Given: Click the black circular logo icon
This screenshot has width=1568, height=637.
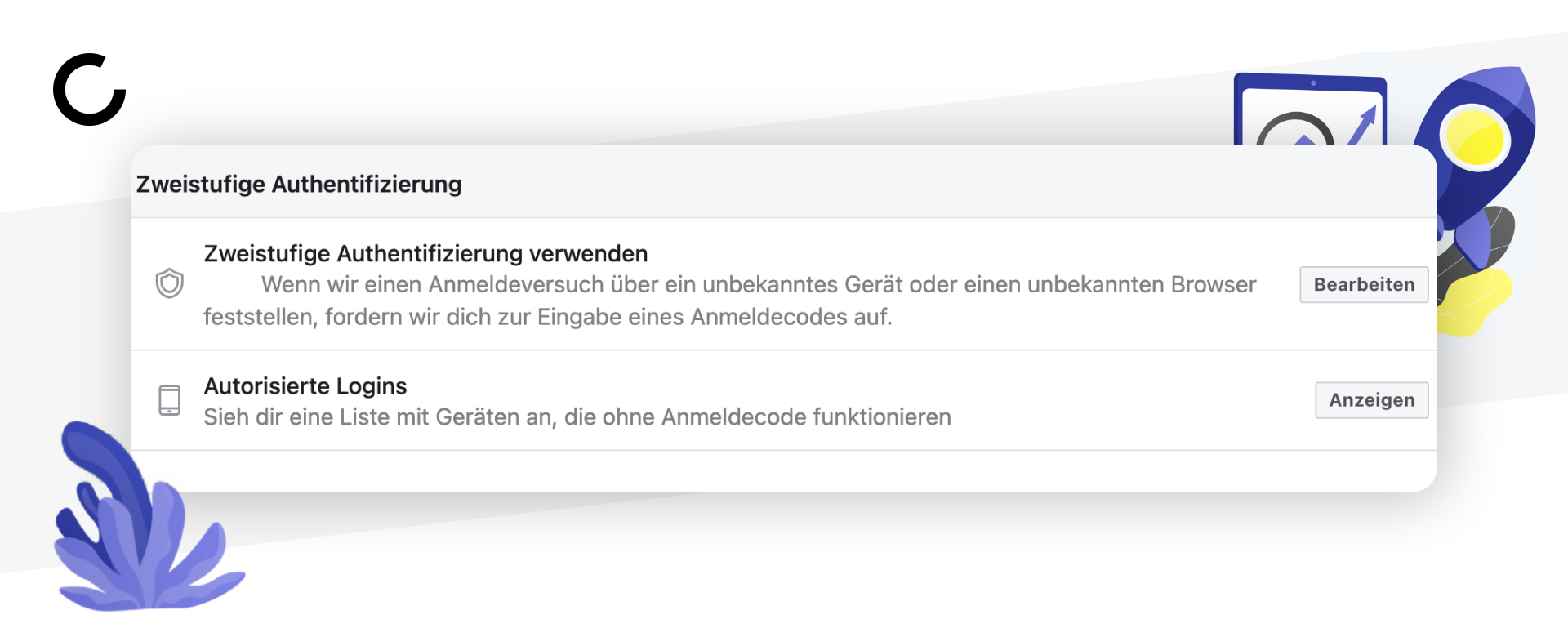Looking at the screenshot, I should (90, 90).
